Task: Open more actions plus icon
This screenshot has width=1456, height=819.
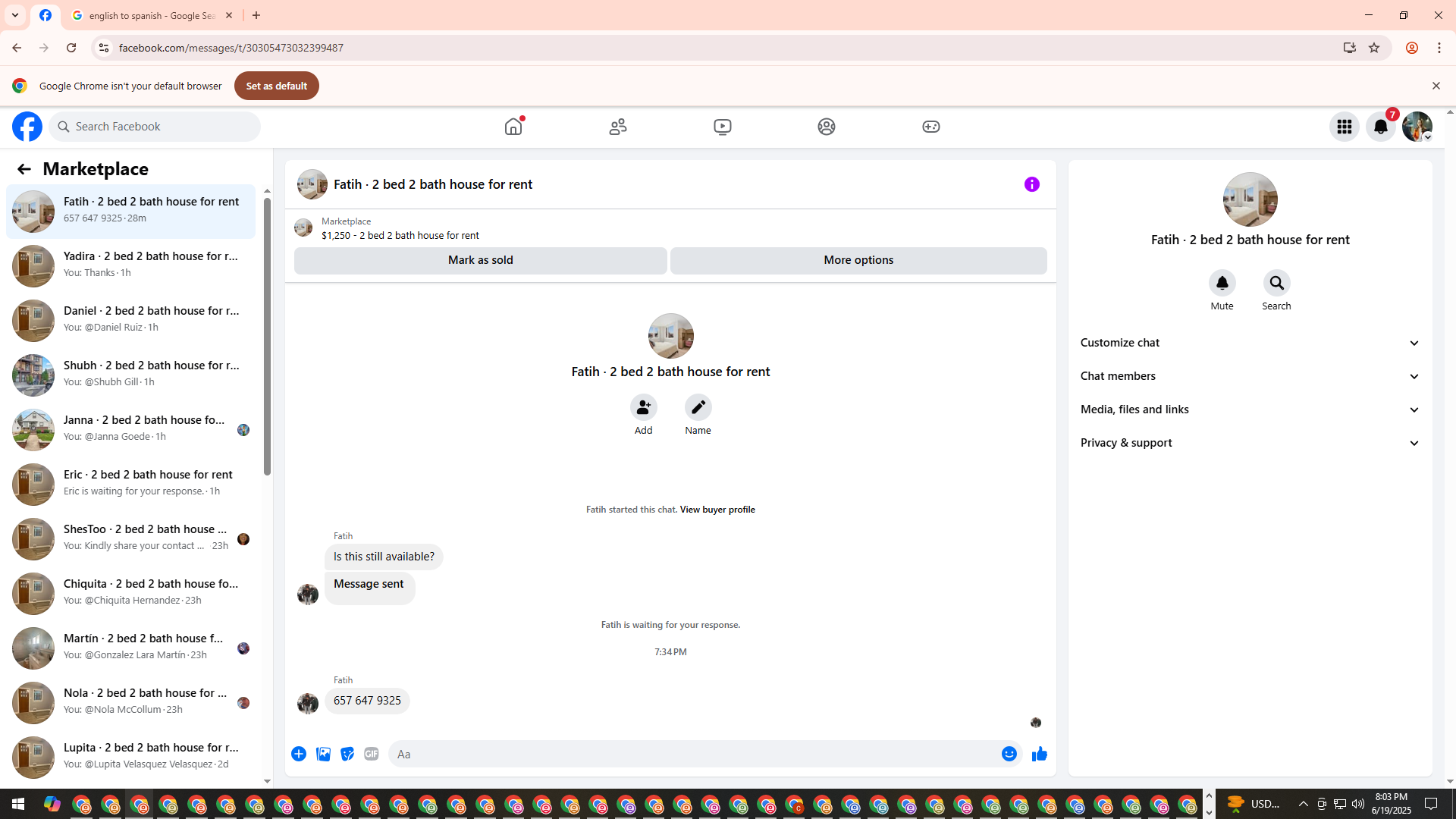Action: point(299,754)
